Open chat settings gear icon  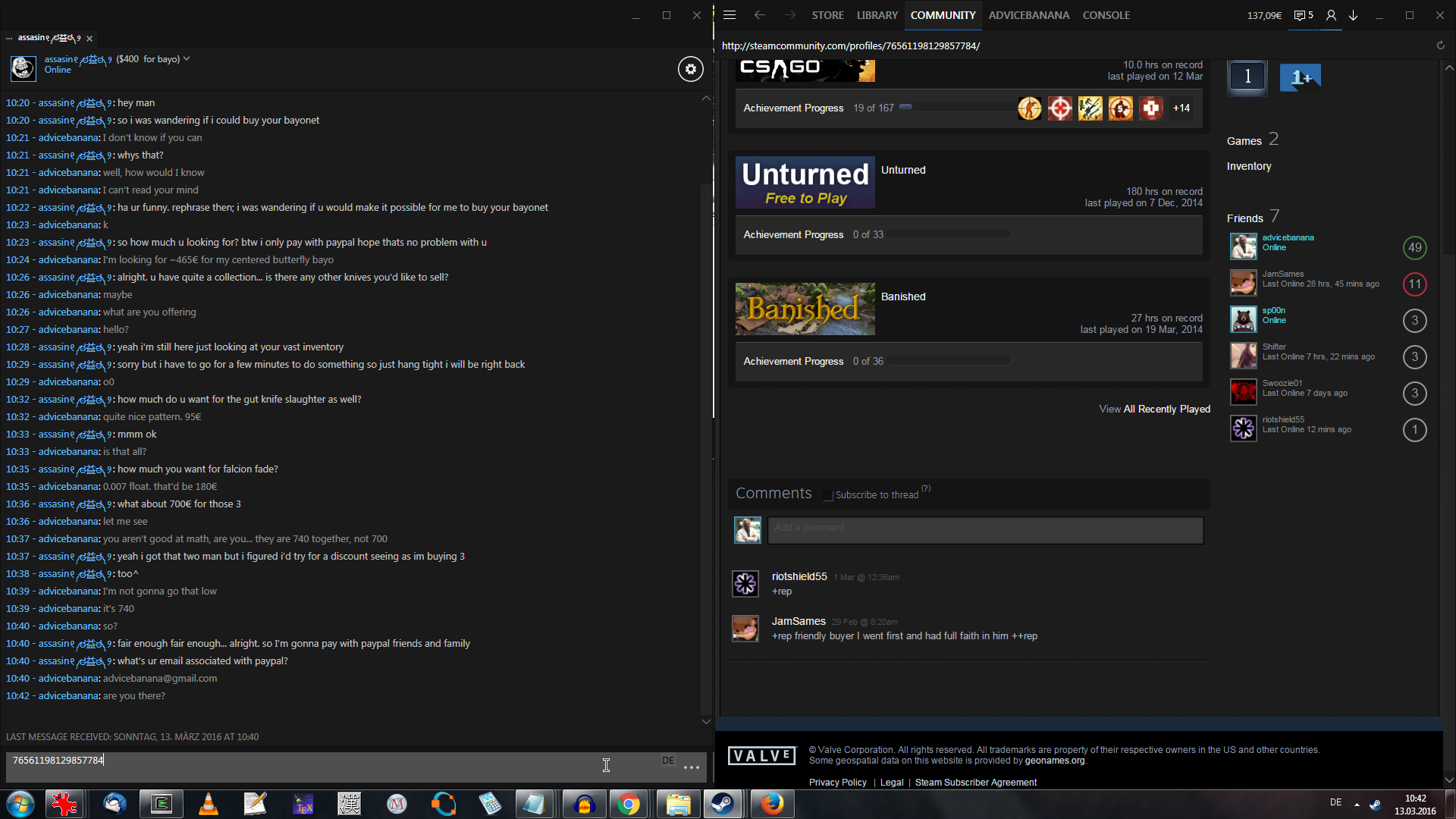click(690, 69)
